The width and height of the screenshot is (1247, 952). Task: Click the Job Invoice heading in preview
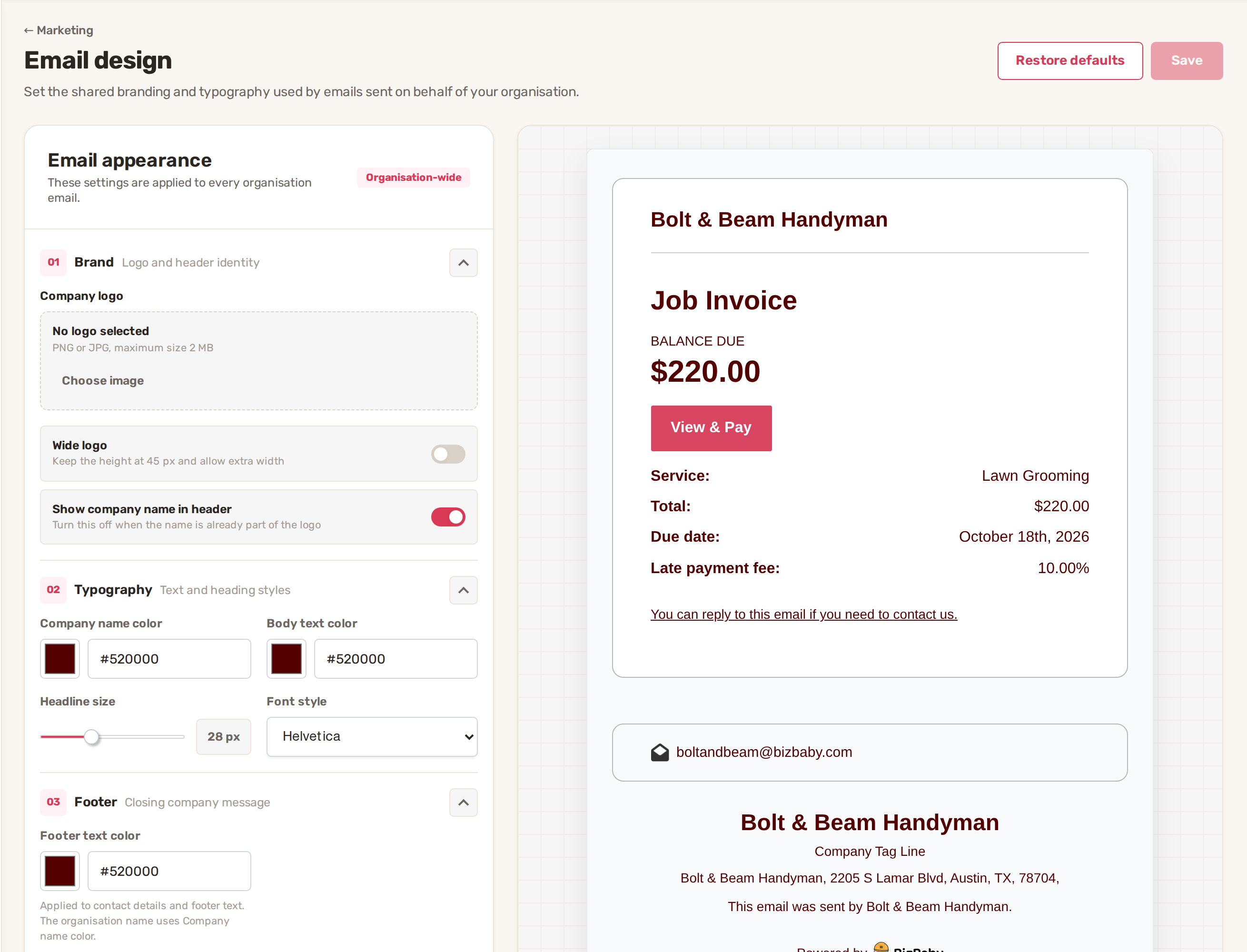click(723, 300)
